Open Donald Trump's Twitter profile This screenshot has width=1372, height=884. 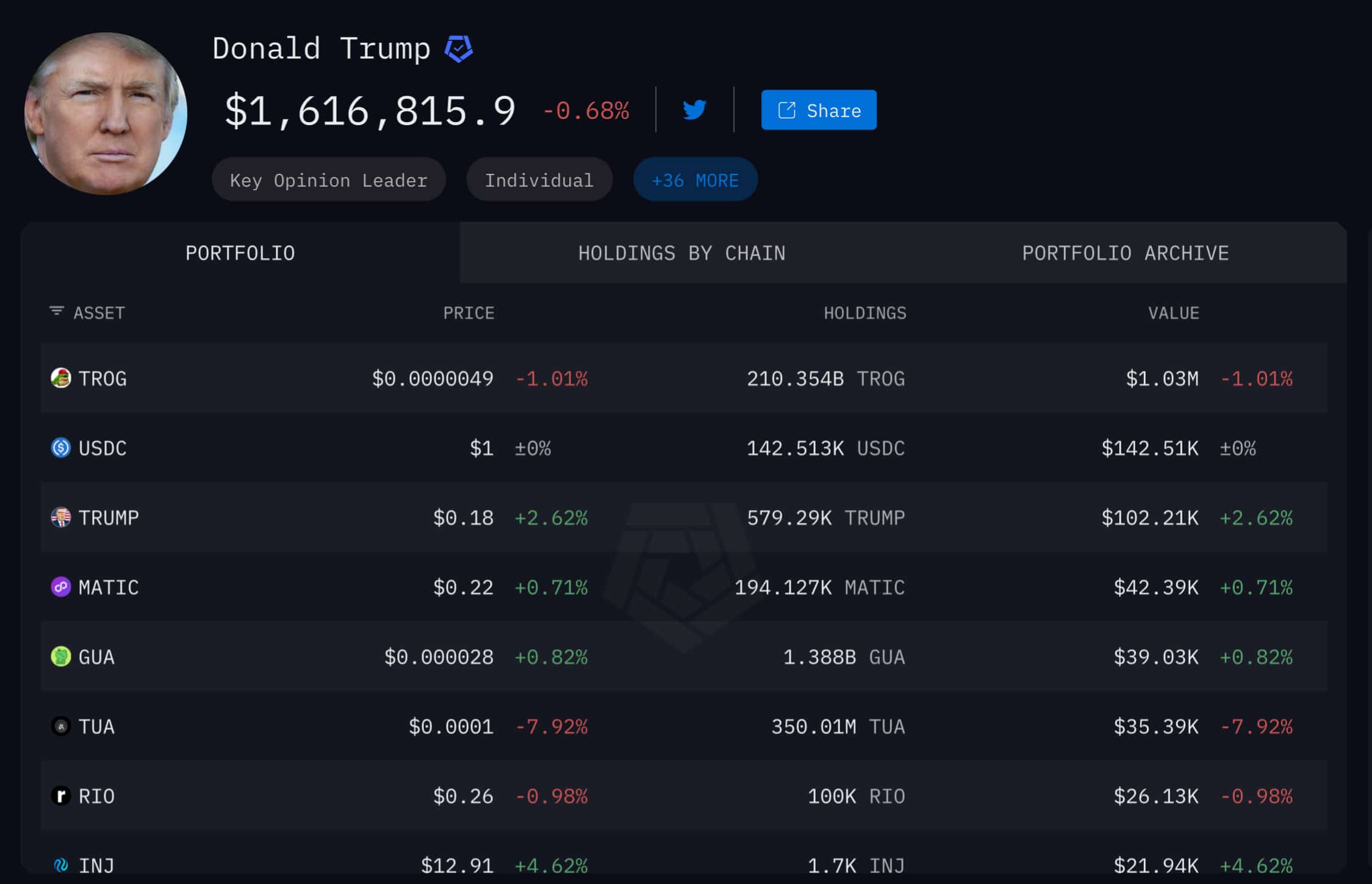[694, 110]
